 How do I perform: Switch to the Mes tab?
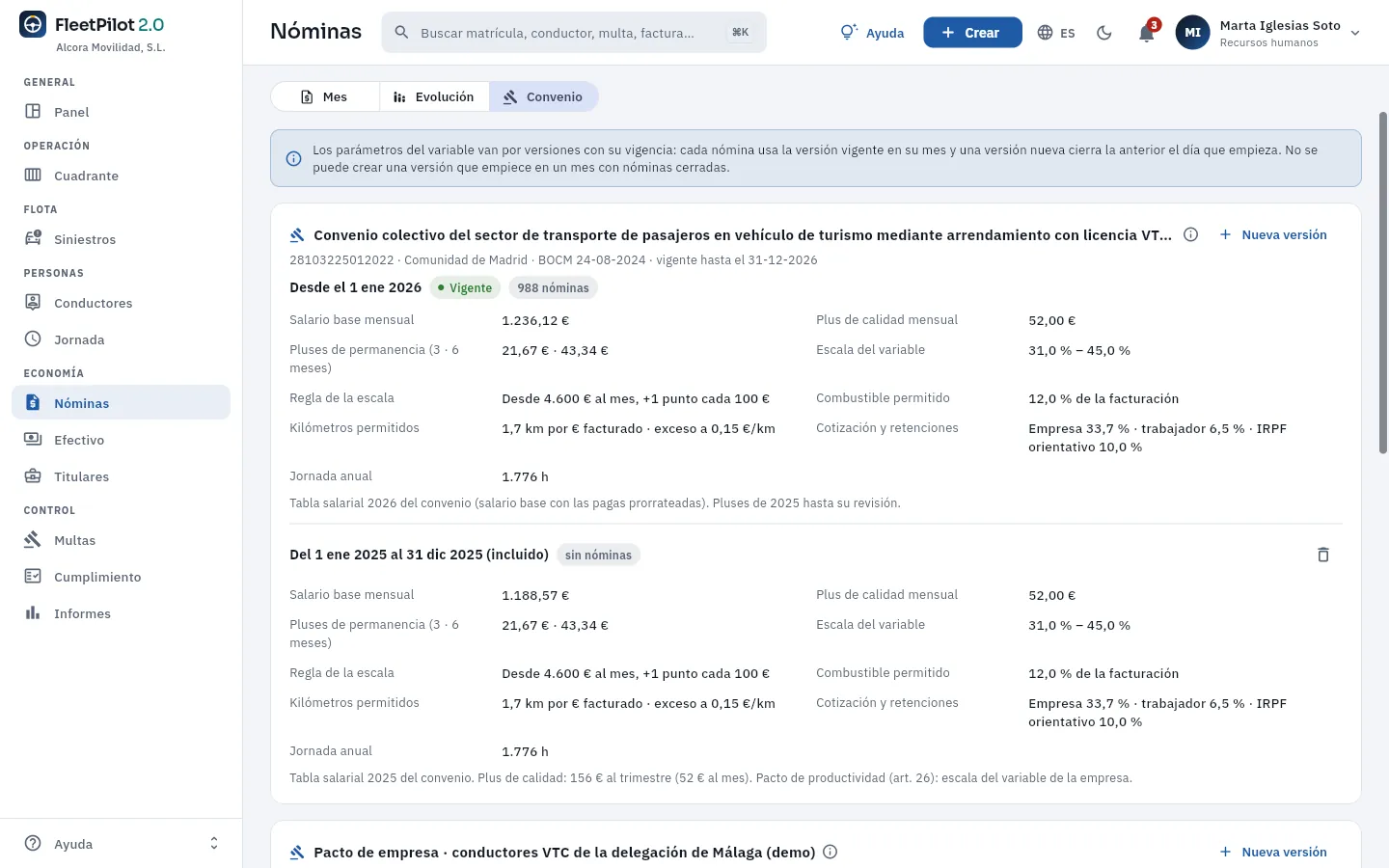pos(325,97)
